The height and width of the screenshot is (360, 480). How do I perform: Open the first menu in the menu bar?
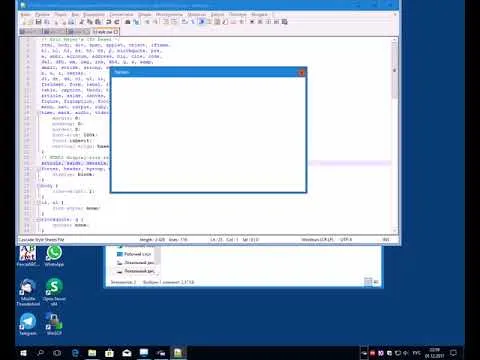point(25,15)
